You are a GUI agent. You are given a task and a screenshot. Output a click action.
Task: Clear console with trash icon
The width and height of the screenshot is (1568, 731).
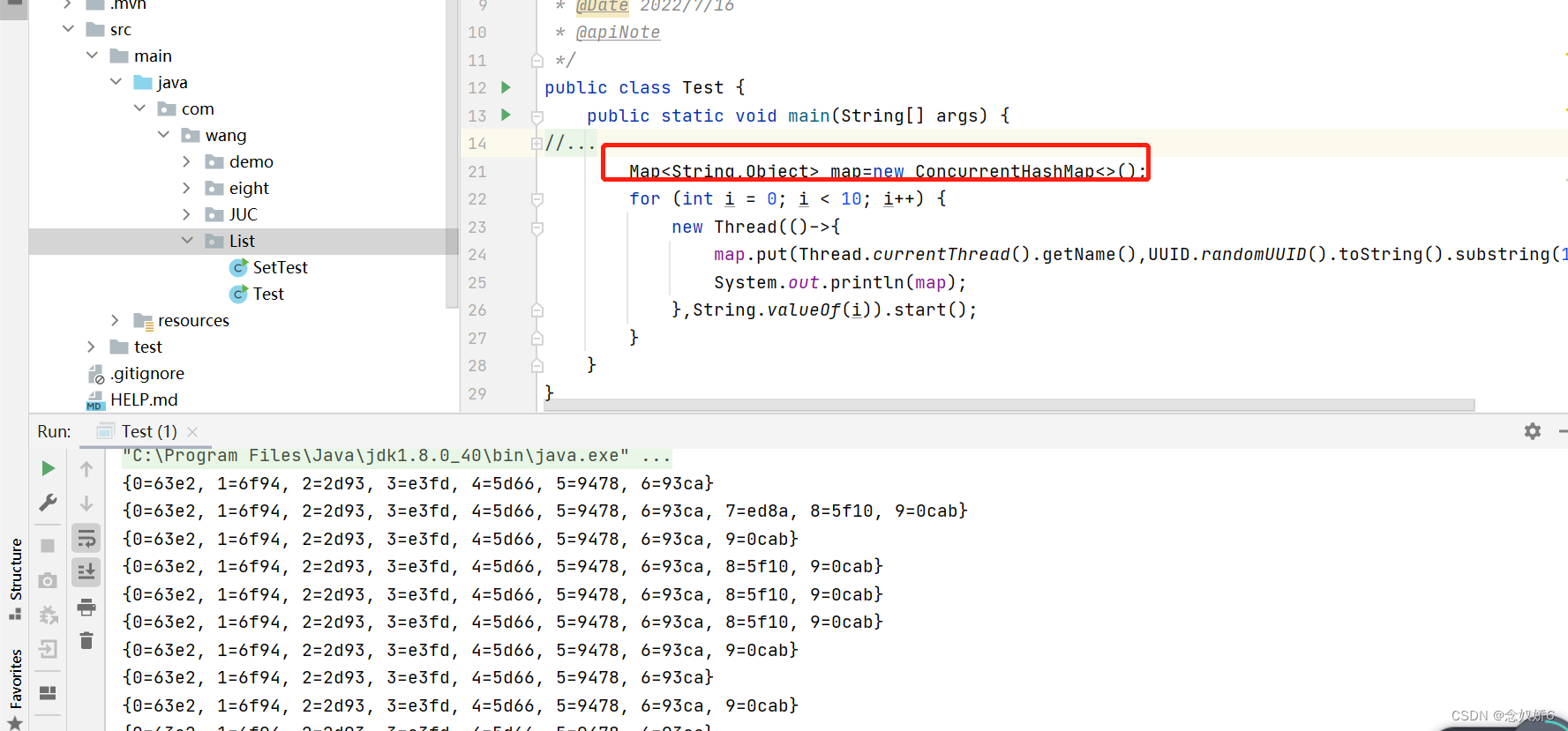86,641
